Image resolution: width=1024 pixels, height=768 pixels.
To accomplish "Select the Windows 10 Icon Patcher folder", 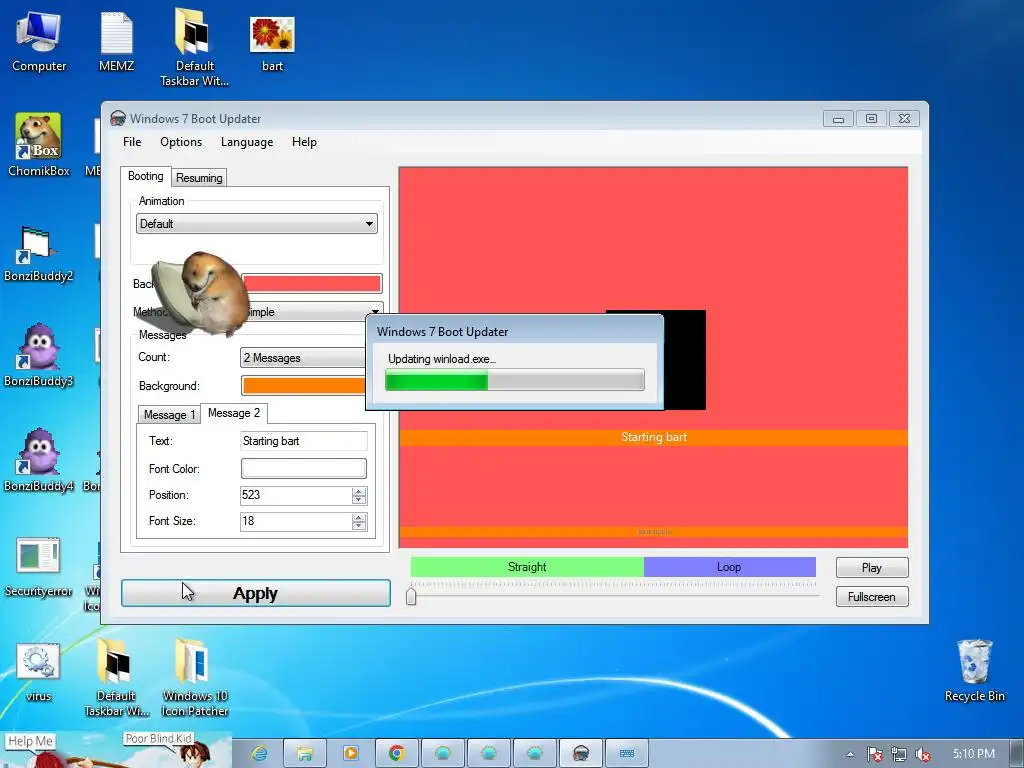I will [195, 677].
